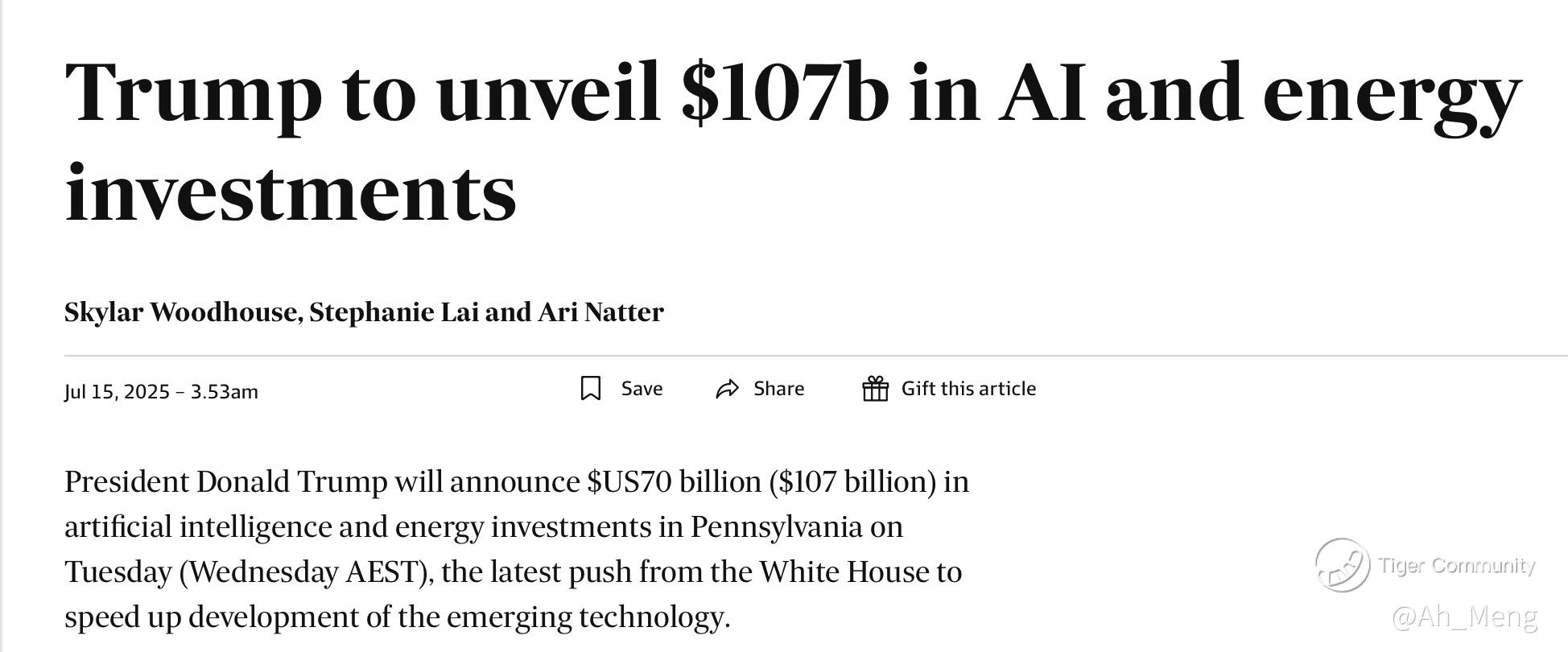Click the Tiger Community watermark text

[x=1456, y=565]
